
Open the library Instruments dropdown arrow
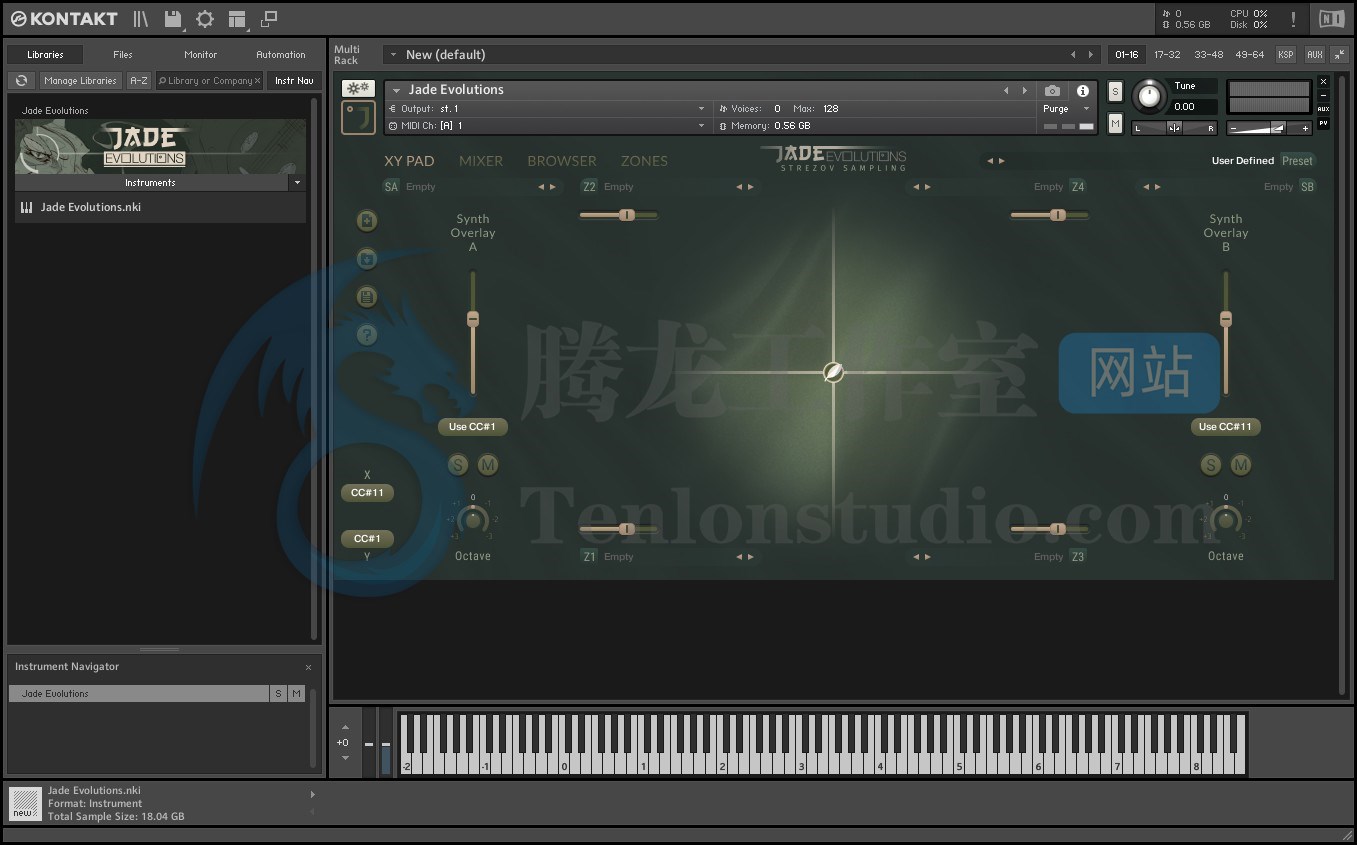(x=296, y=183)
